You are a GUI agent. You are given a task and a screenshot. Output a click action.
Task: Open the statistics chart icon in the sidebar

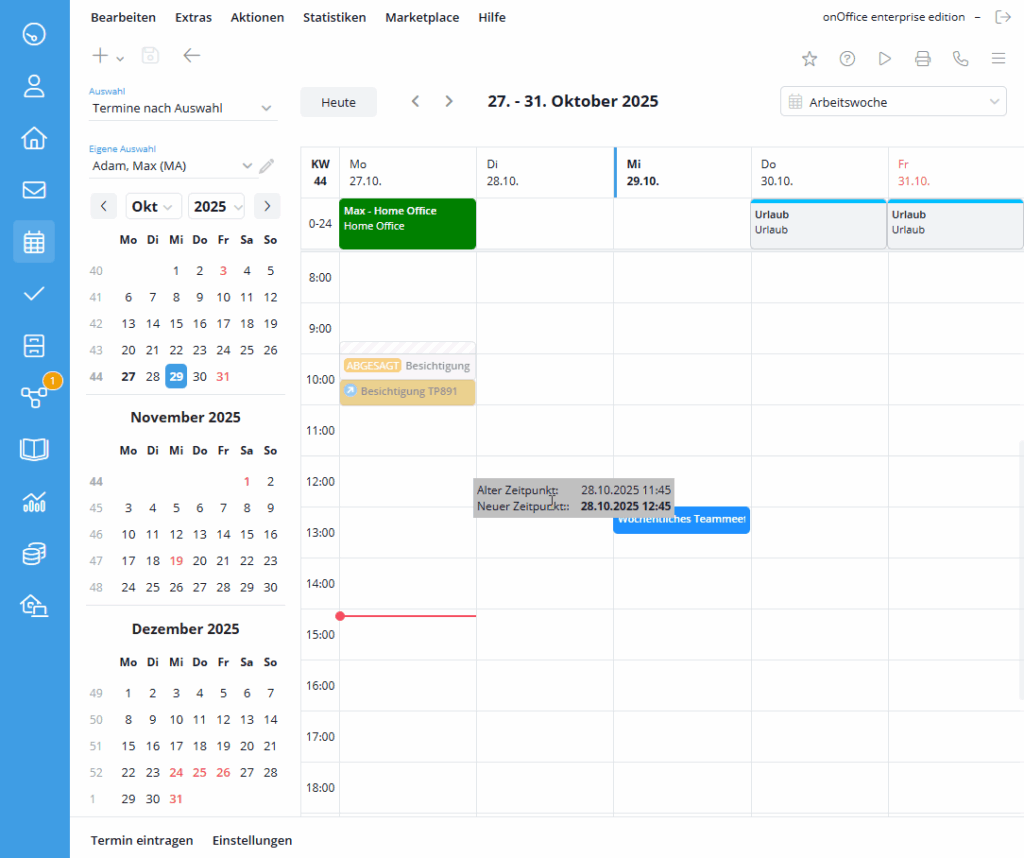tap(34, 501)
